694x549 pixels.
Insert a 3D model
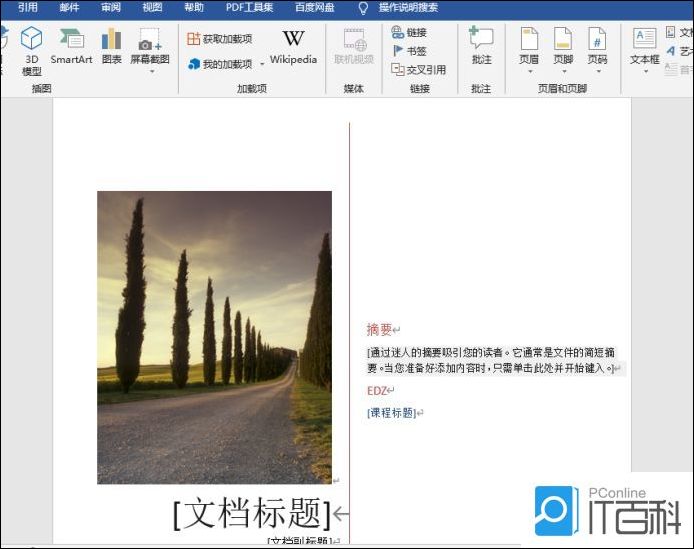(31, 50)
